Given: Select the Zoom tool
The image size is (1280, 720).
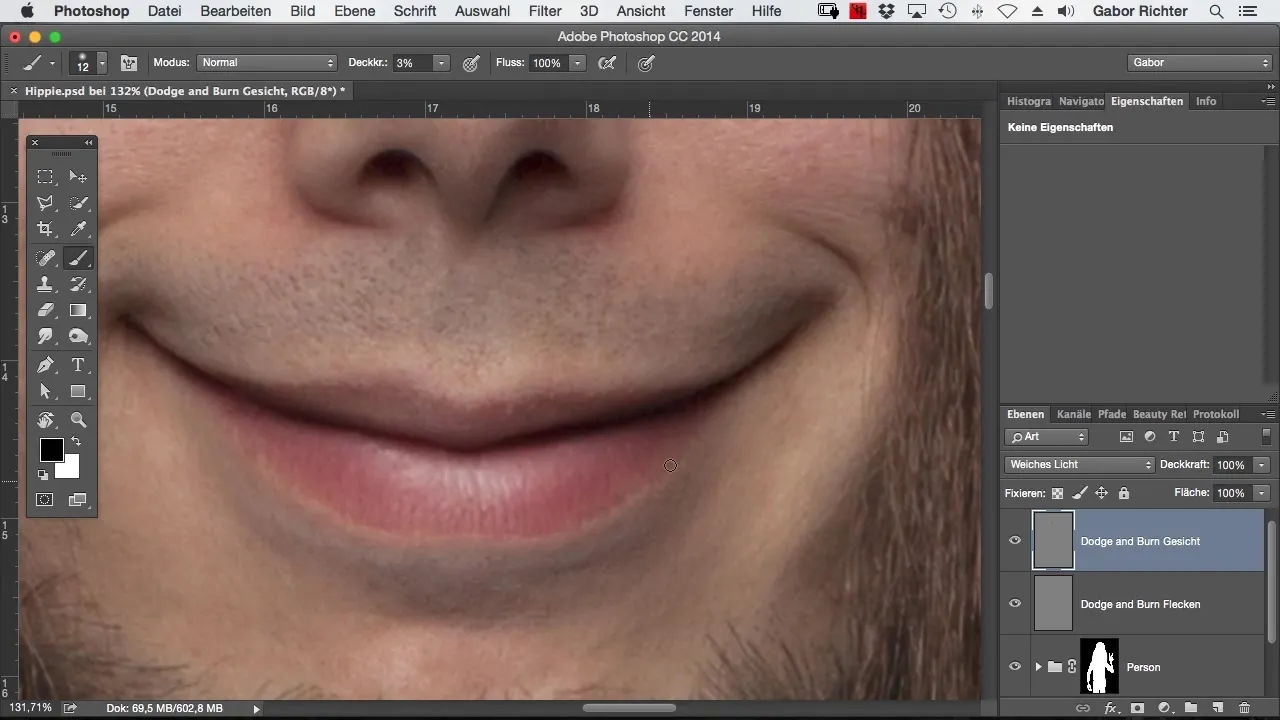Looking at the screenshot, I should 78,420.
